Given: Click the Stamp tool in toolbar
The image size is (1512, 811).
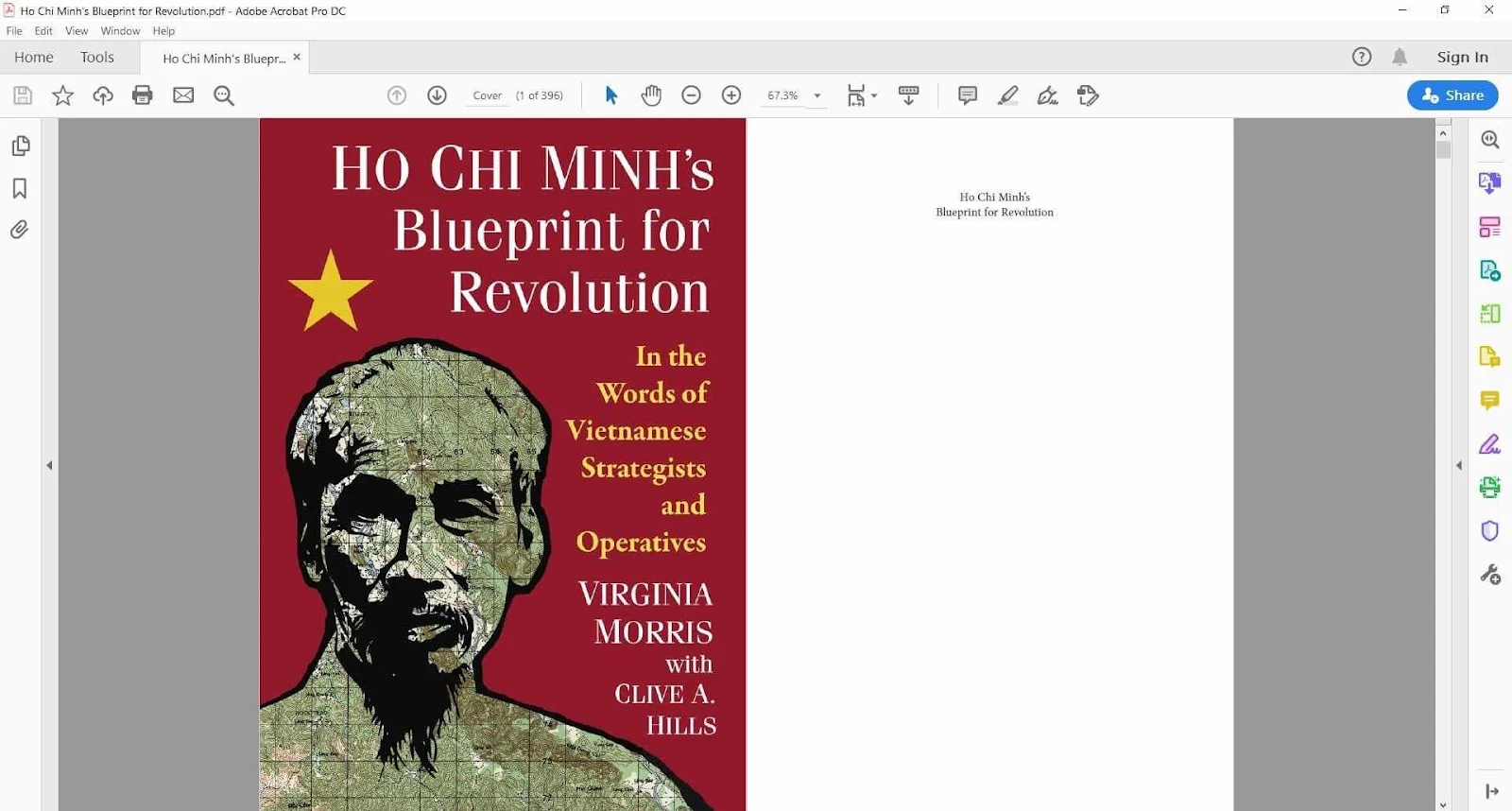Looking at the screenshot, I should [1089, 95].
